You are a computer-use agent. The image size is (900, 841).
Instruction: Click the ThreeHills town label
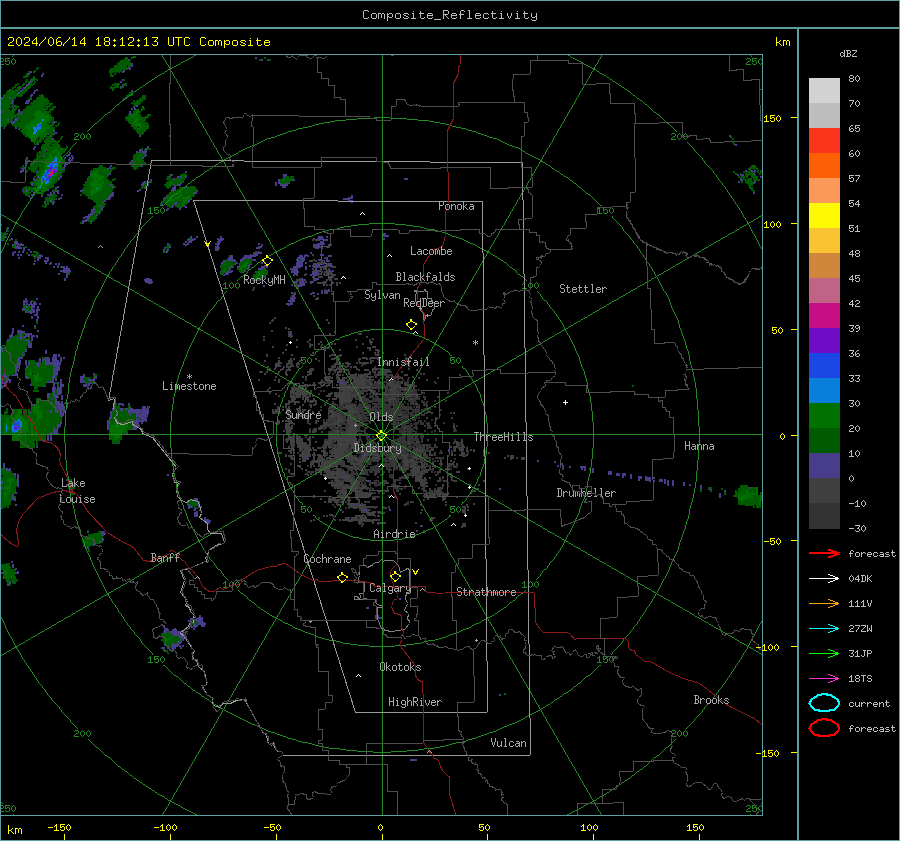(x=503, y=437)
